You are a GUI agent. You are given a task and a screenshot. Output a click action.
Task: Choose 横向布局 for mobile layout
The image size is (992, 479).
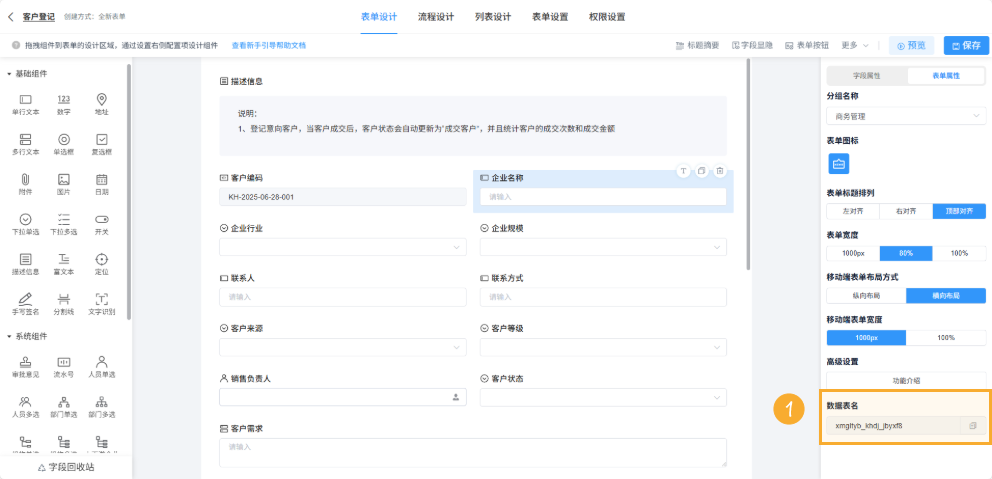(946, 295)
